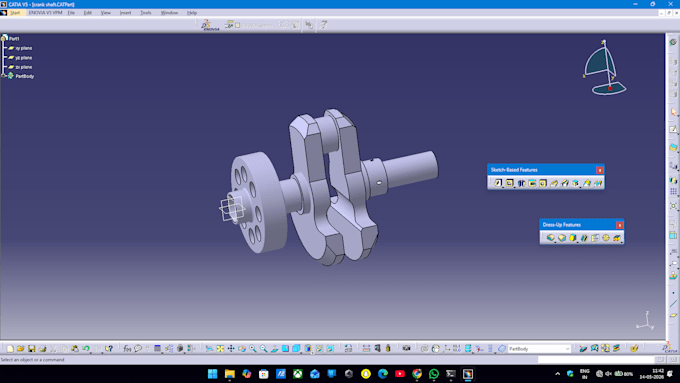Close the Sketch-Based Features toolbar
Viewport: 680px width, 383px height.
point(600,170)
